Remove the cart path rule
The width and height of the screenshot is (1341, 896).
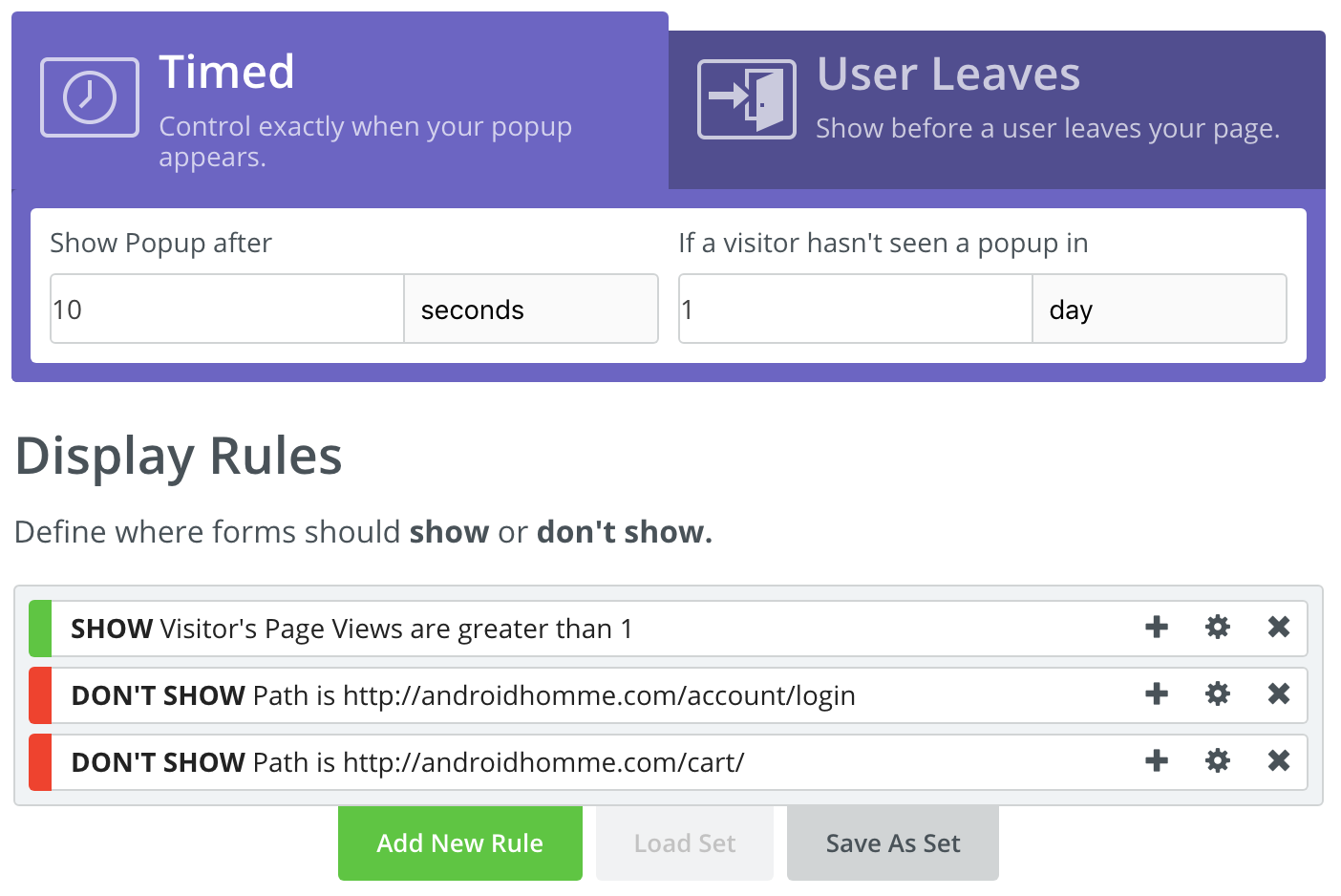click(x=1279, y=761)
